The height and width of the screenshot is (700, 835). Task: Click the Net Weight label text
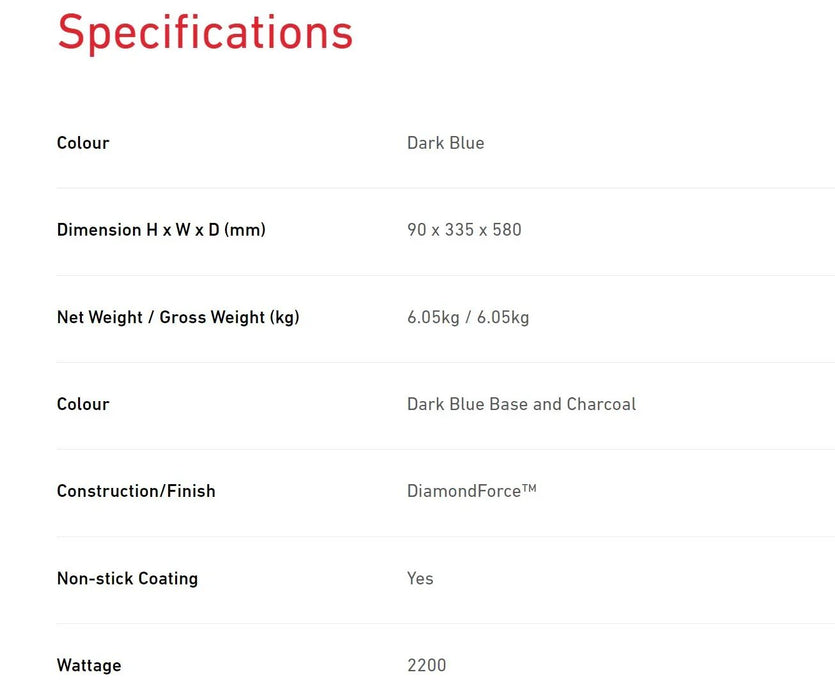tap(100, 317)
